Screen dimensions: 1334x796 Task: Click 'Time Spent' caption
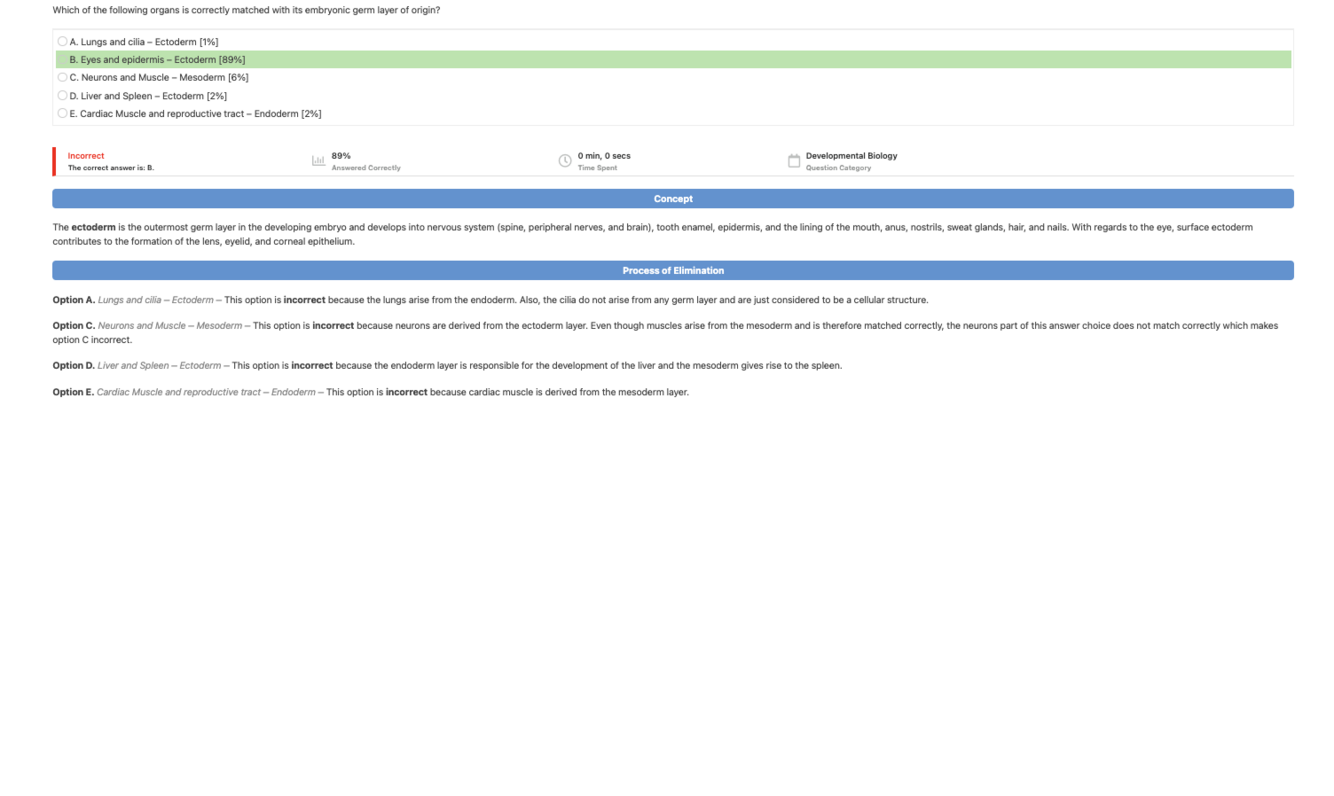[x=597, y=168]
